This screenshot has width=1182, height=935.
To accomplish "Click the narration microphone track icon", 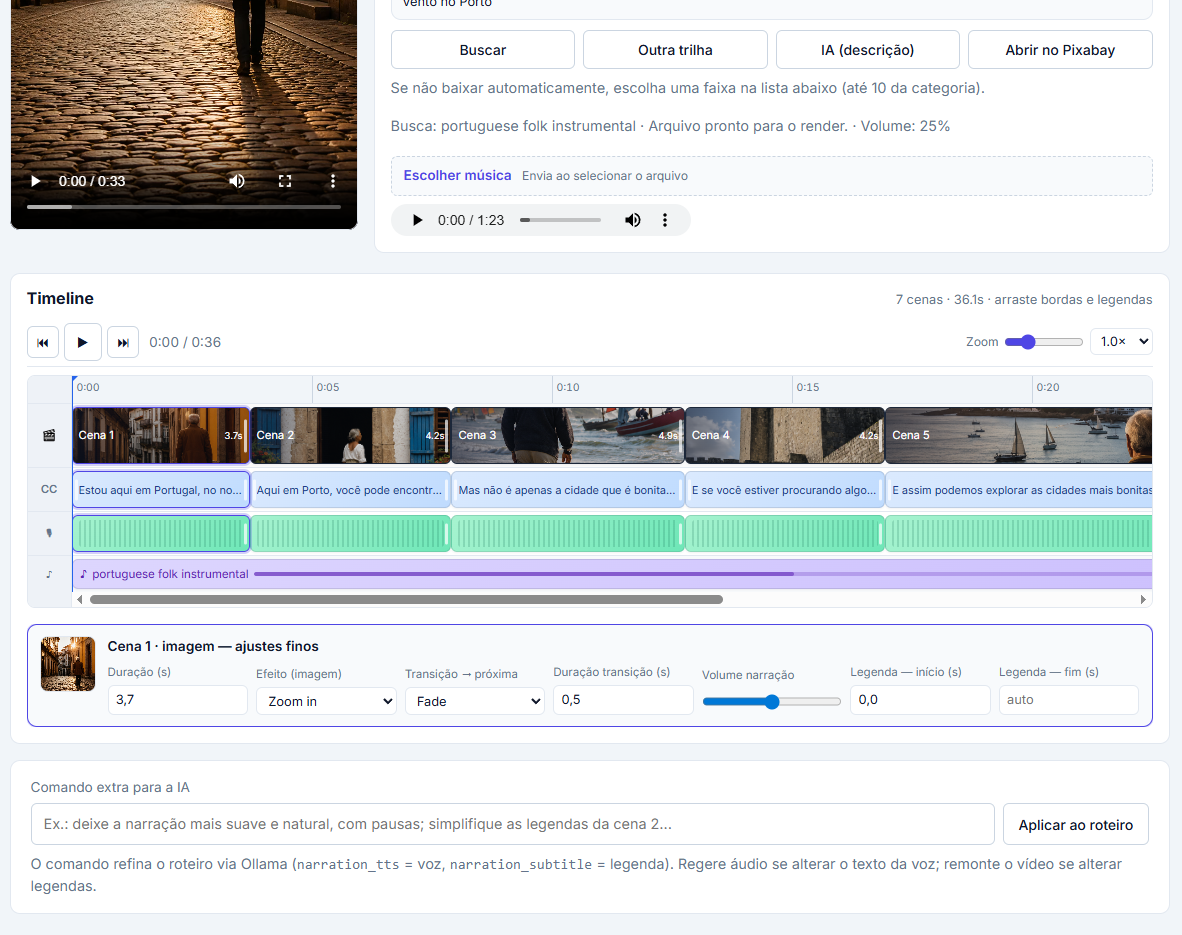I will click(49, 533).
